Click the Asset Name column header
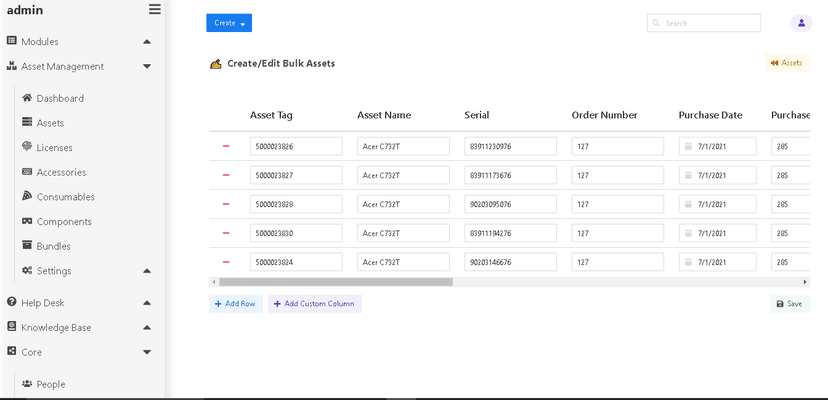Screen dimensions: 828x400 (384, 115)
